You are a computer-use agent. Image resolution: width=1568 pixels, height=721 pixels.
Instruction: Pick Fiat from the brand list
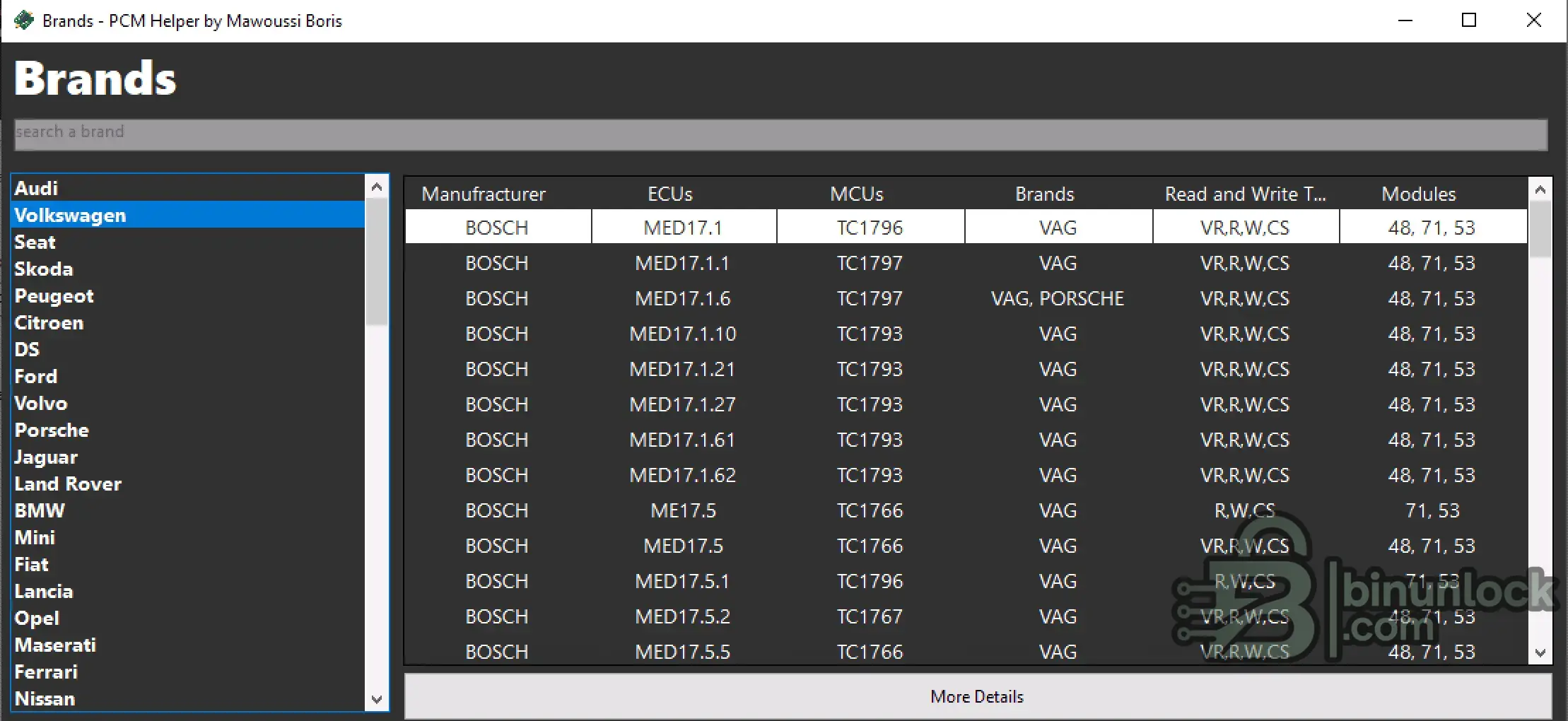click(x=188, y=565)
